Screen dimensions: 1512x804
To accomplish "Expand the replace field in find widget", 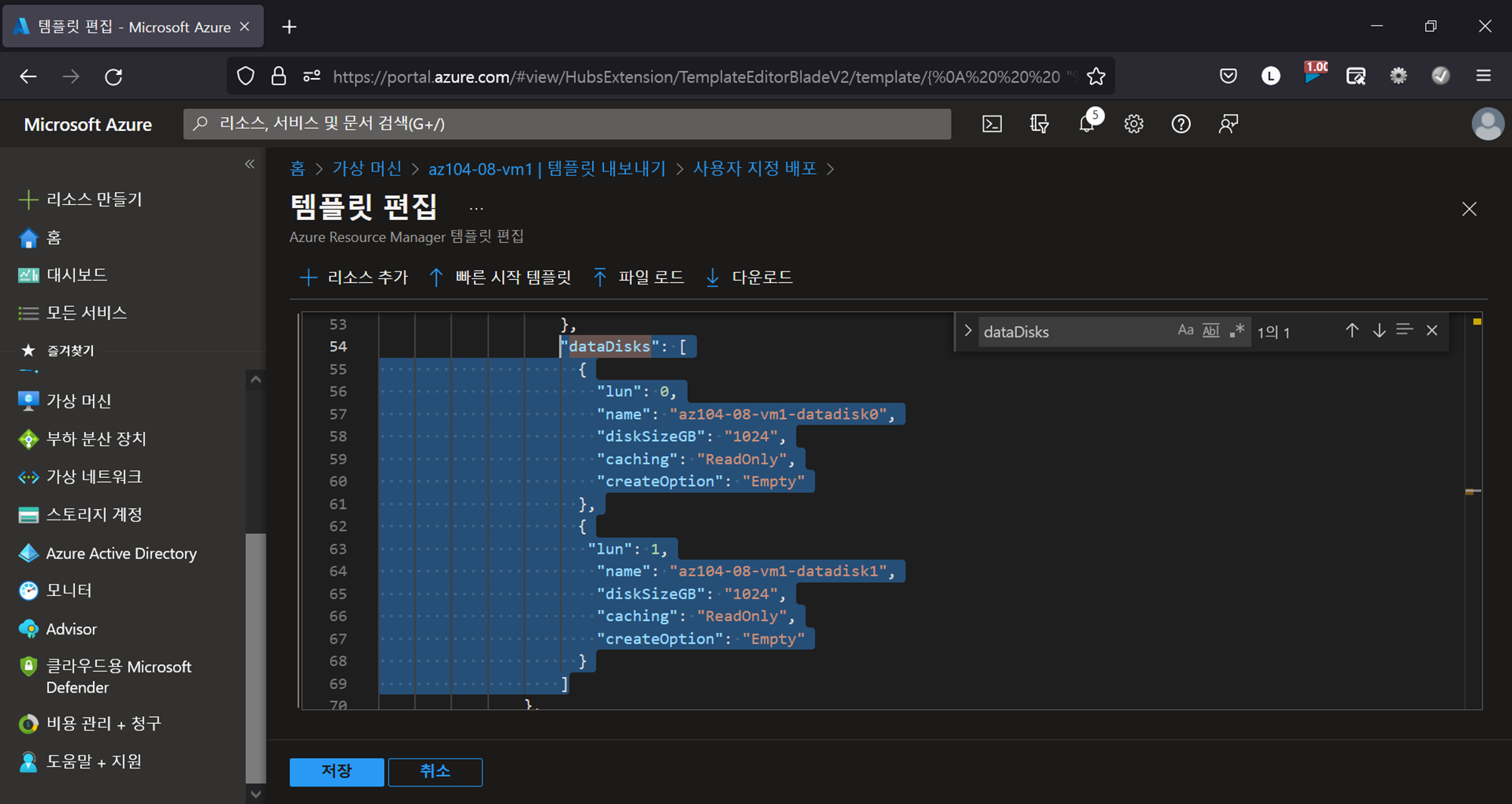I will (968, 331).
